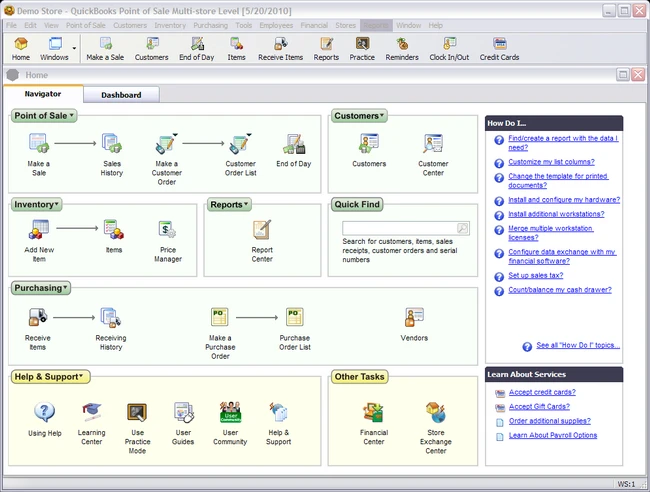
Task: Click Make a Sale navigator icon
Action: tap(39, 143)
